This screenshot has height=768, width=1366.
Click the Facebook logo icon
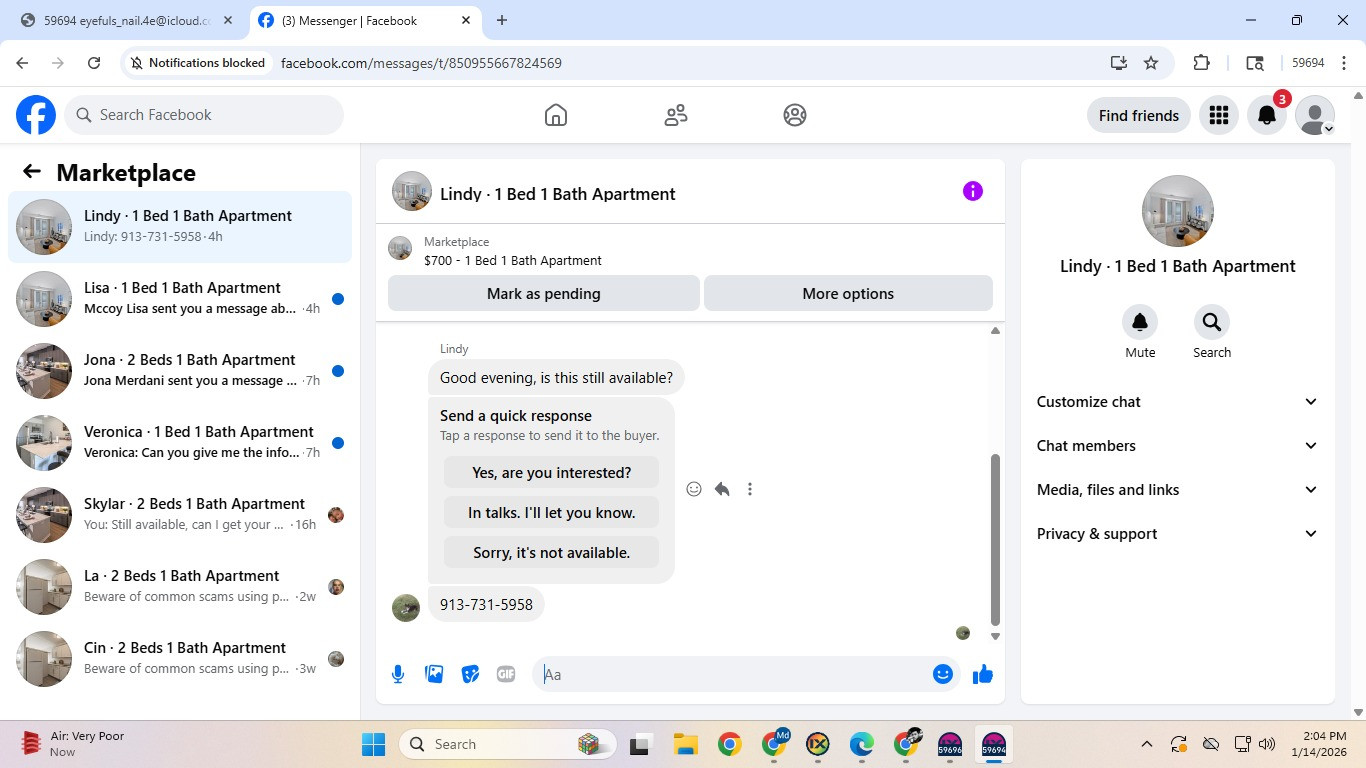coord(36,115)
